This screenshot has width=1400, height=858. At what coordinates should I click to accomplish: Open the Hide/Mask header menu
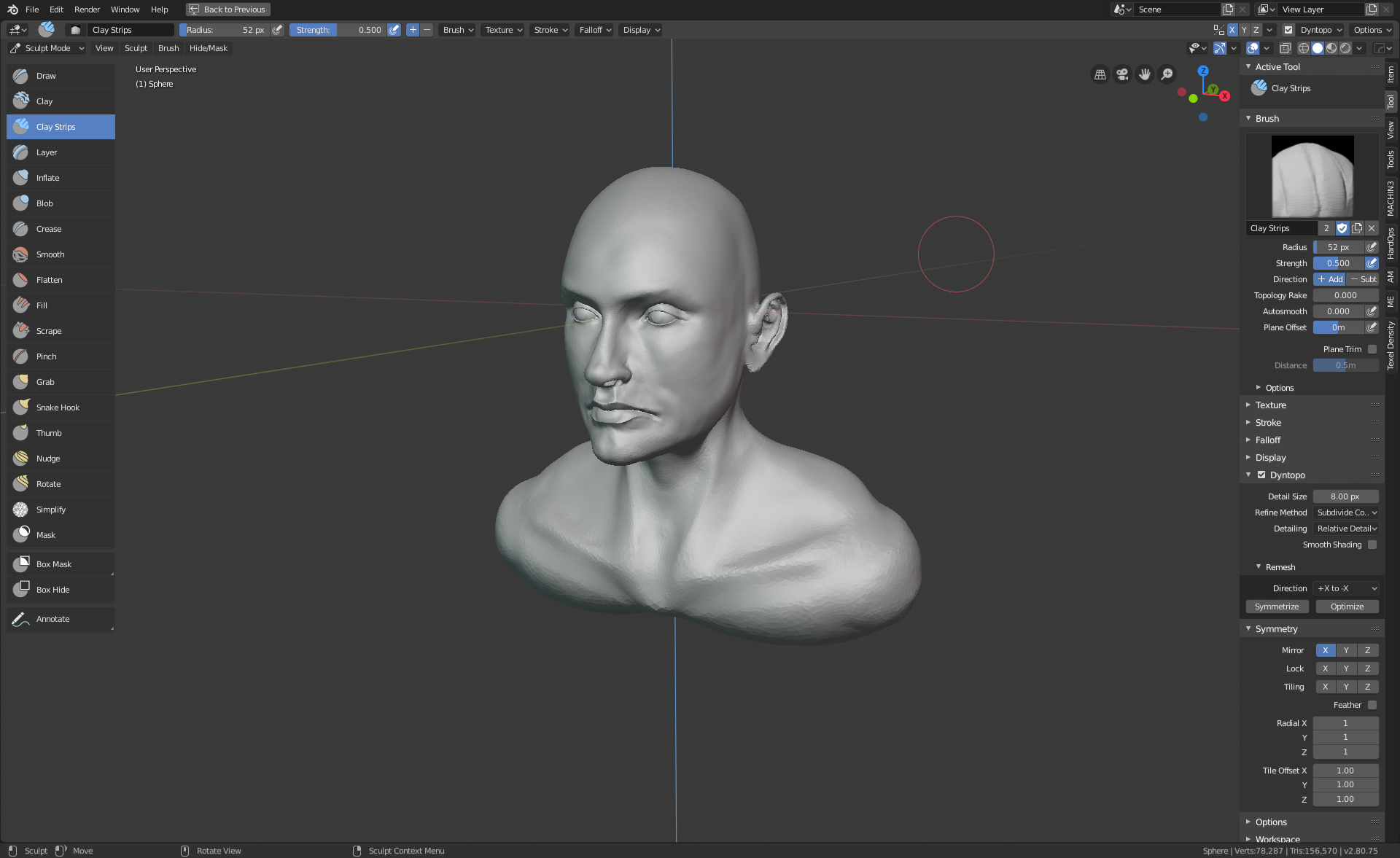click(x=208, y=48)
